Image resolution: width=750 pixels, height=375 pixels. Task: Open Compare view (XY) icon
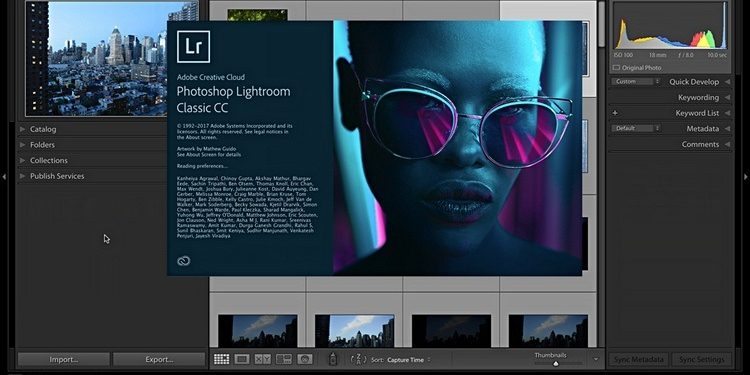[x=263, y=359]
